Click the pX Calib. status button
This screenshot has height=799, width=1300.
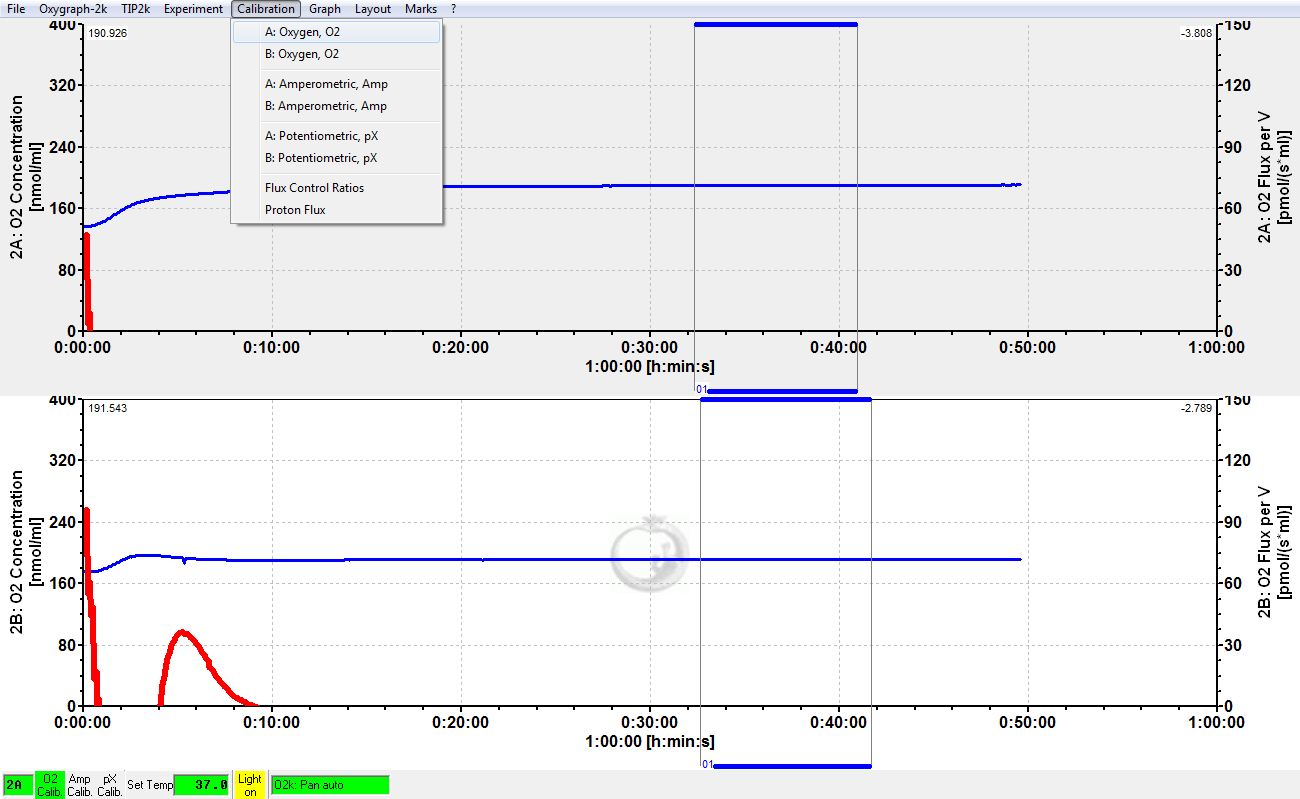pos(110,785)
